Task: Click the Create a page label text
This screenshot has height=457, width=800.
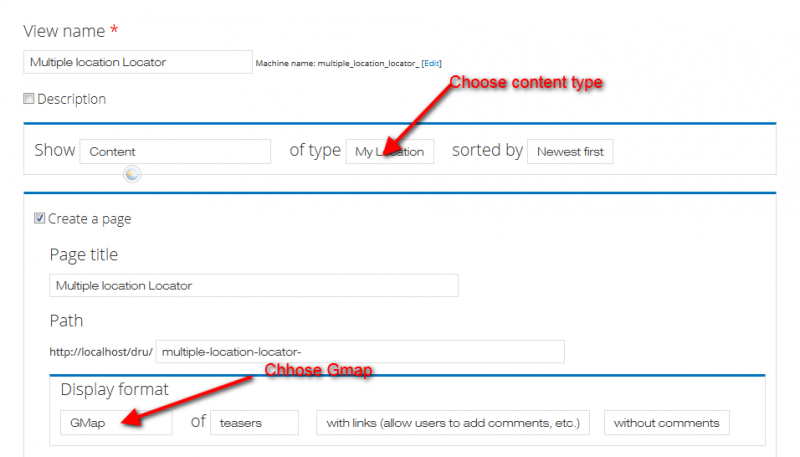Action: (89, 219)
